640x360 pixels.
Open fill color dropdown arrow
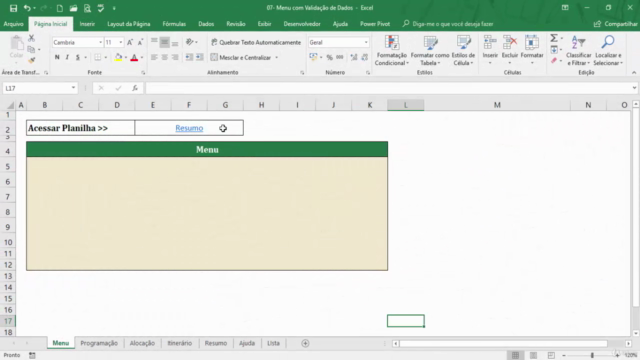(x=126, y=58)
